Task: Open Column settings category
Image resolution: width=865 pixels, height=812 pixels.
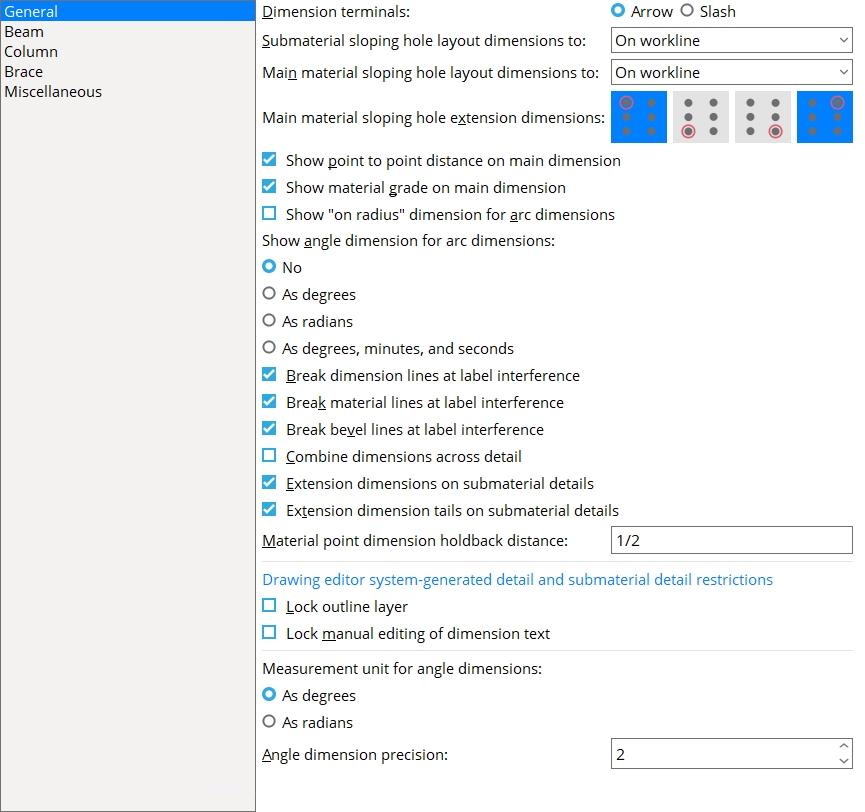Action: [x=127, y=51]
